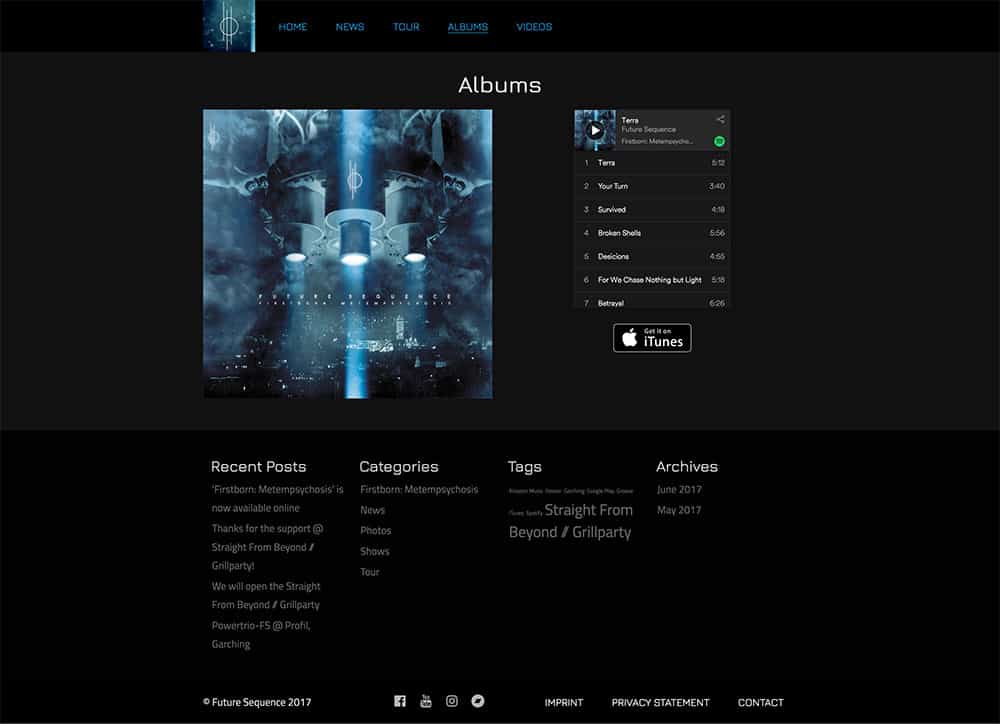Play the album in the Spotify widget
The image size is (1000, 724).
point(595,130)
